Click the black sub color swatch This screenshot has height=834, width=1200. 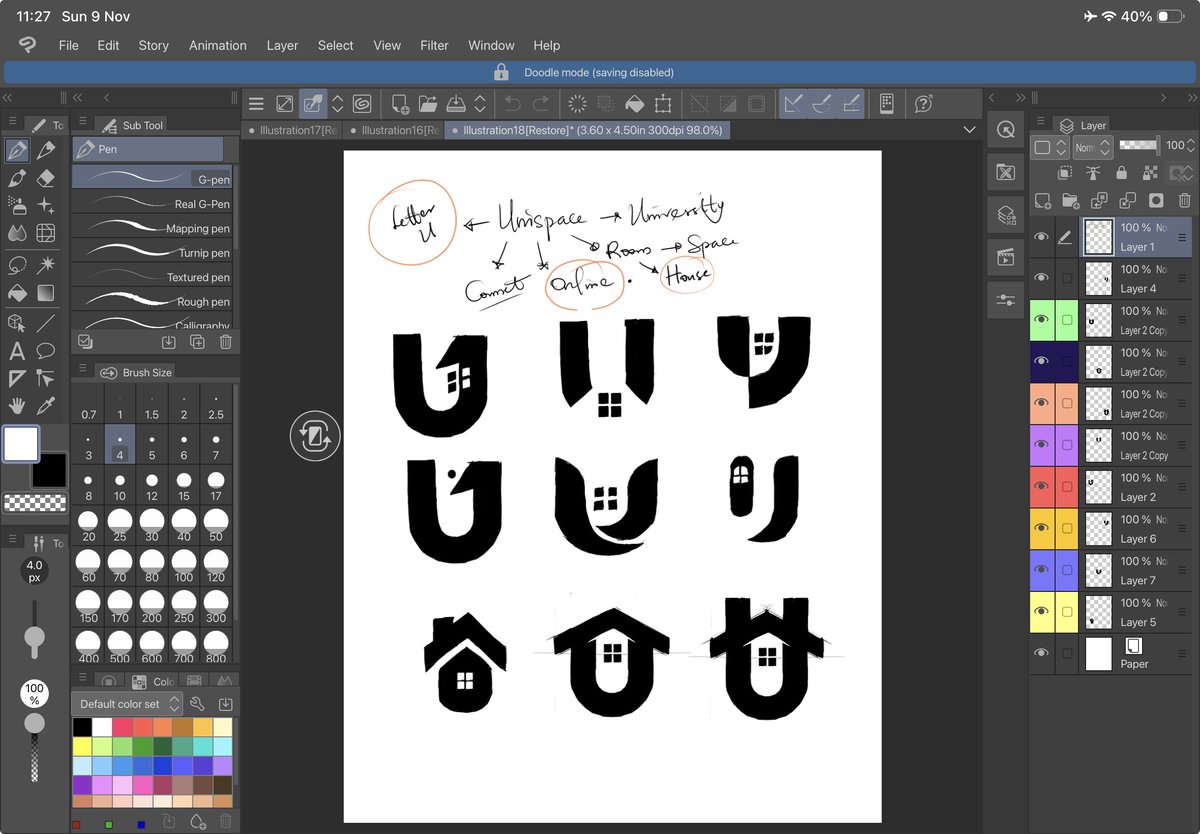(49, 469)
